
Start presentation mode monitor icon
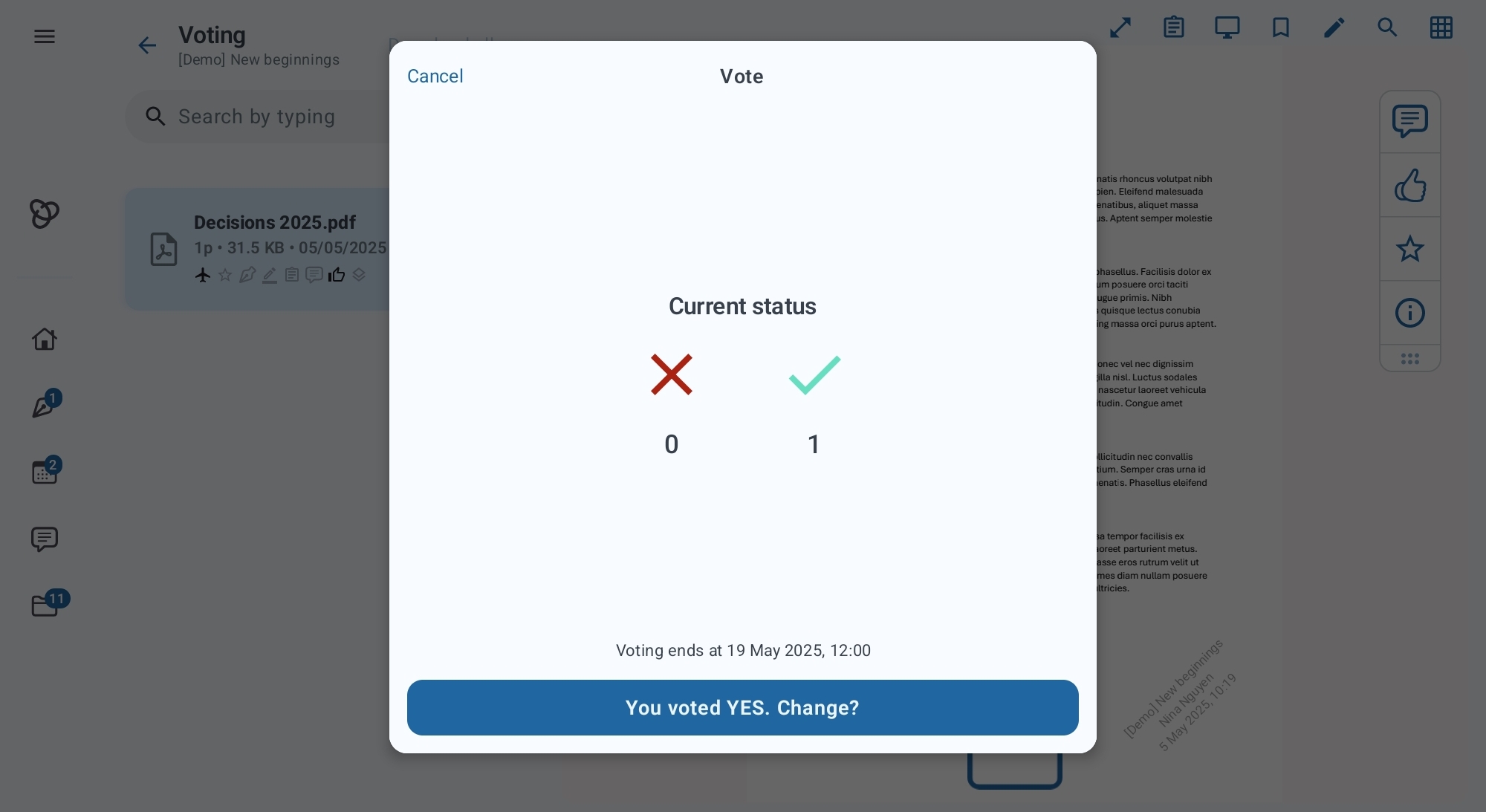point(1227,28)
